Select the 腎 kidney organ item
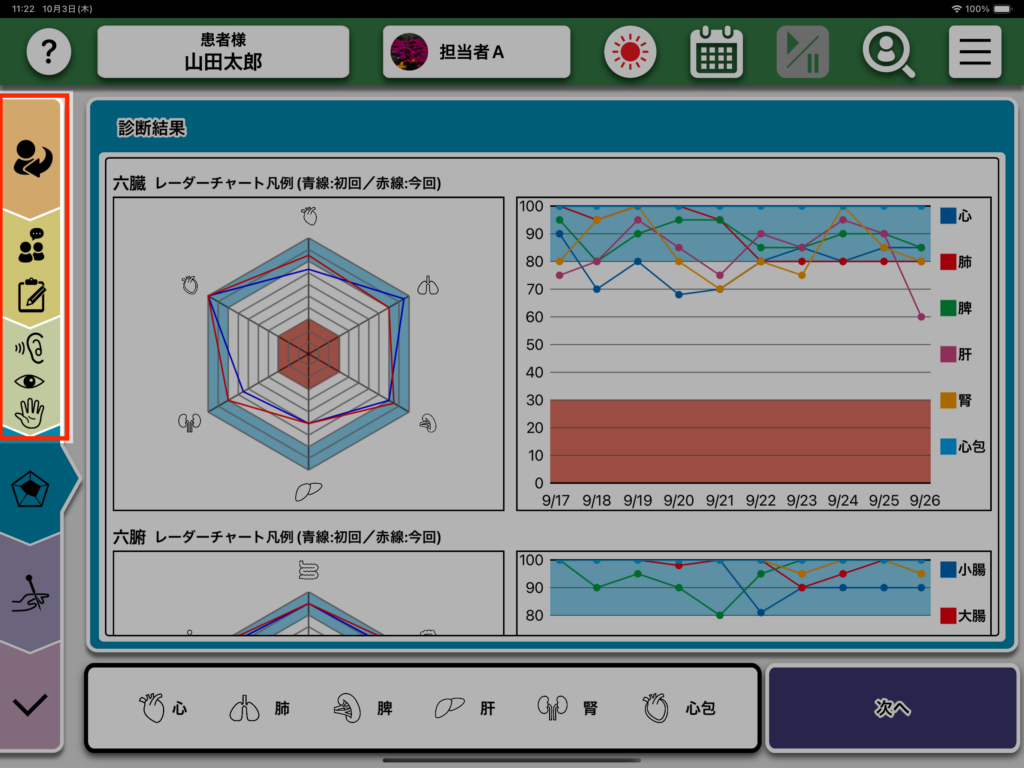 pos(568,709)
